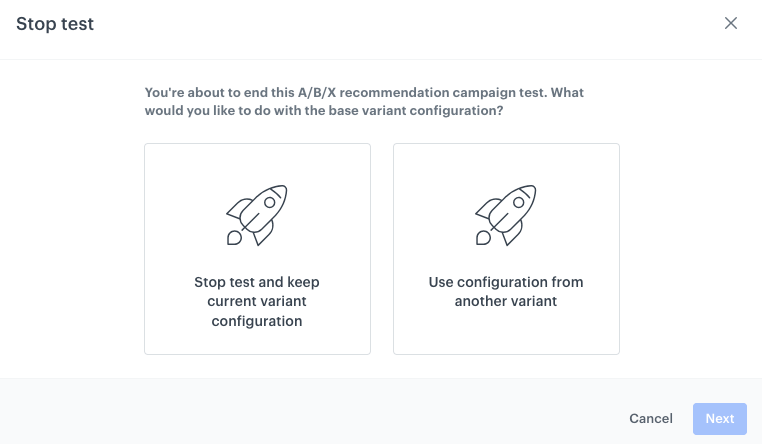Click the rocket icon above 'Use configuration from'

tap(506, 215)
